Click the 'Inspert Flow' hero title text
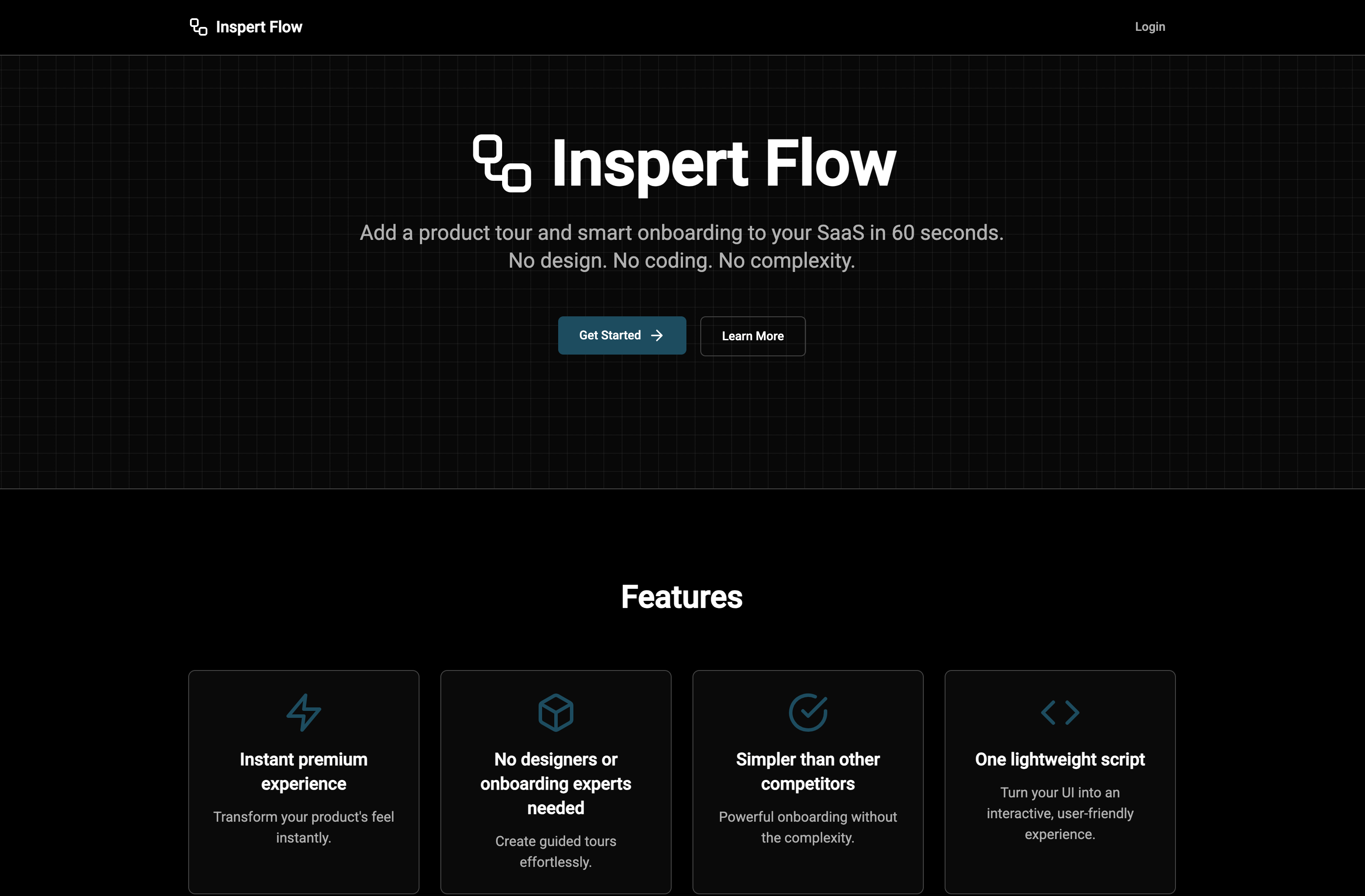The height and width of the screenshot is (896, 1365). tap(722, 163)
